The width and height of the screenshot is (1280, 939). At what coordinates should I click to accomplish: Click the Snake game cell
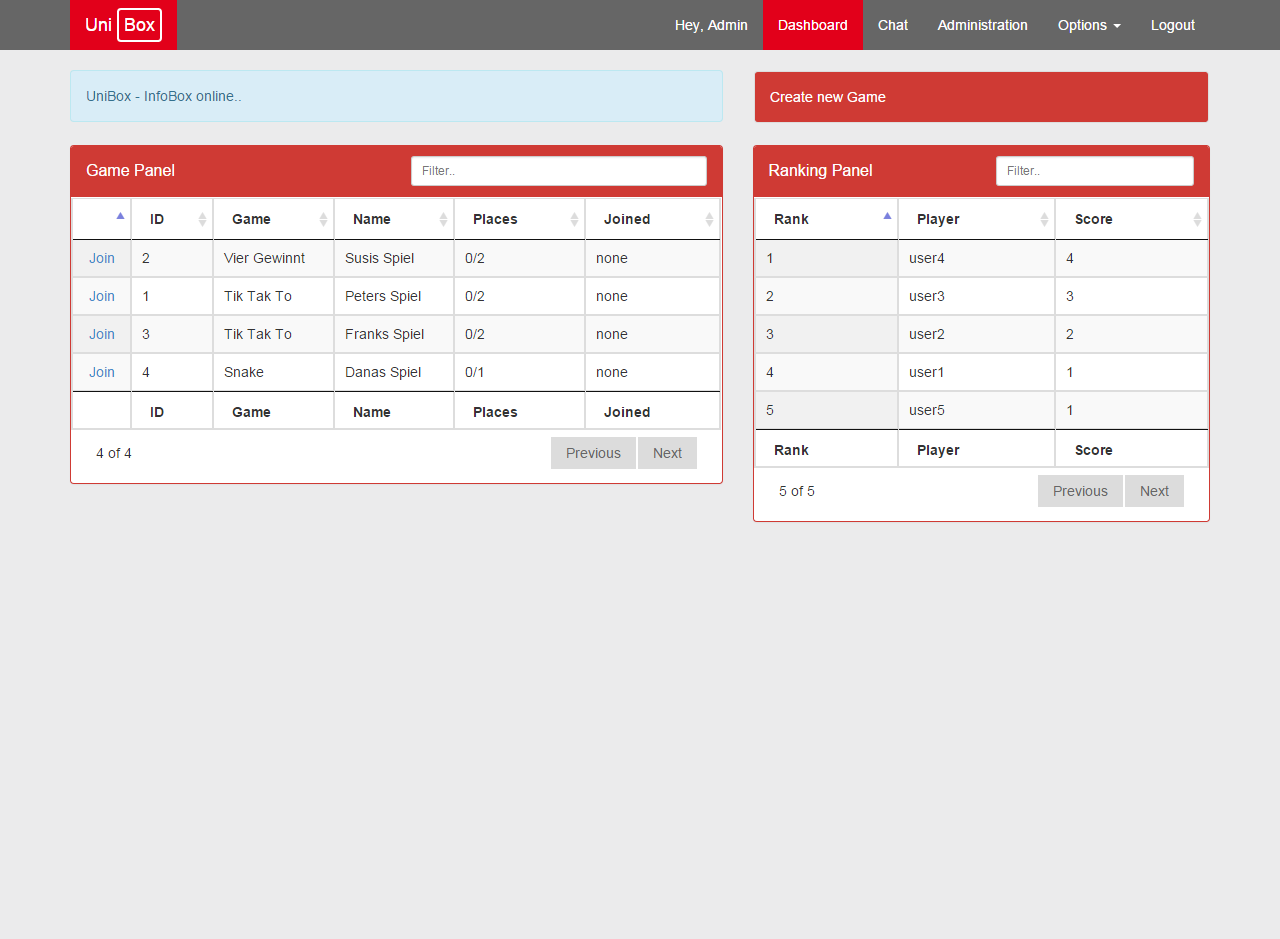[x=273, y=372]
